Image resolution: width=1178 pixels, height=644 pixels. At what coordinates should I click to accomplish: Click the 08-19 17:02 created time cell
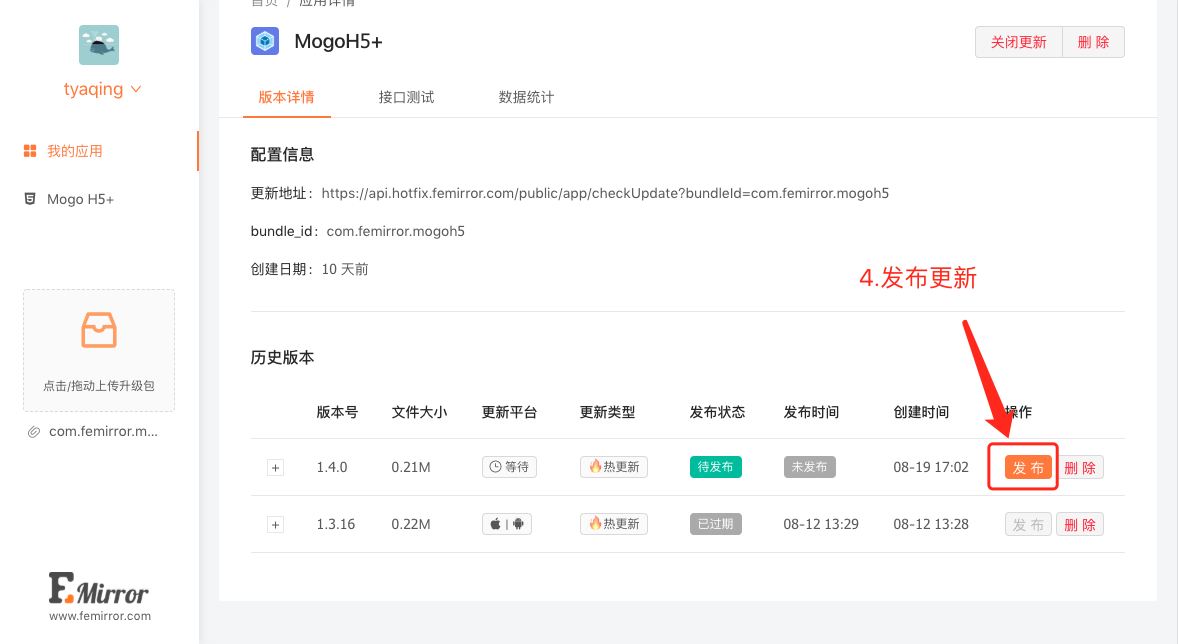click(x=931, y=467)
